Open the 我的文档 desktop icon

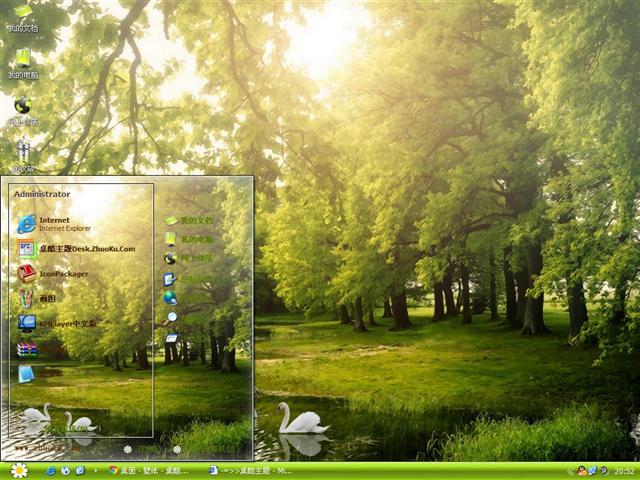point(23,17)
